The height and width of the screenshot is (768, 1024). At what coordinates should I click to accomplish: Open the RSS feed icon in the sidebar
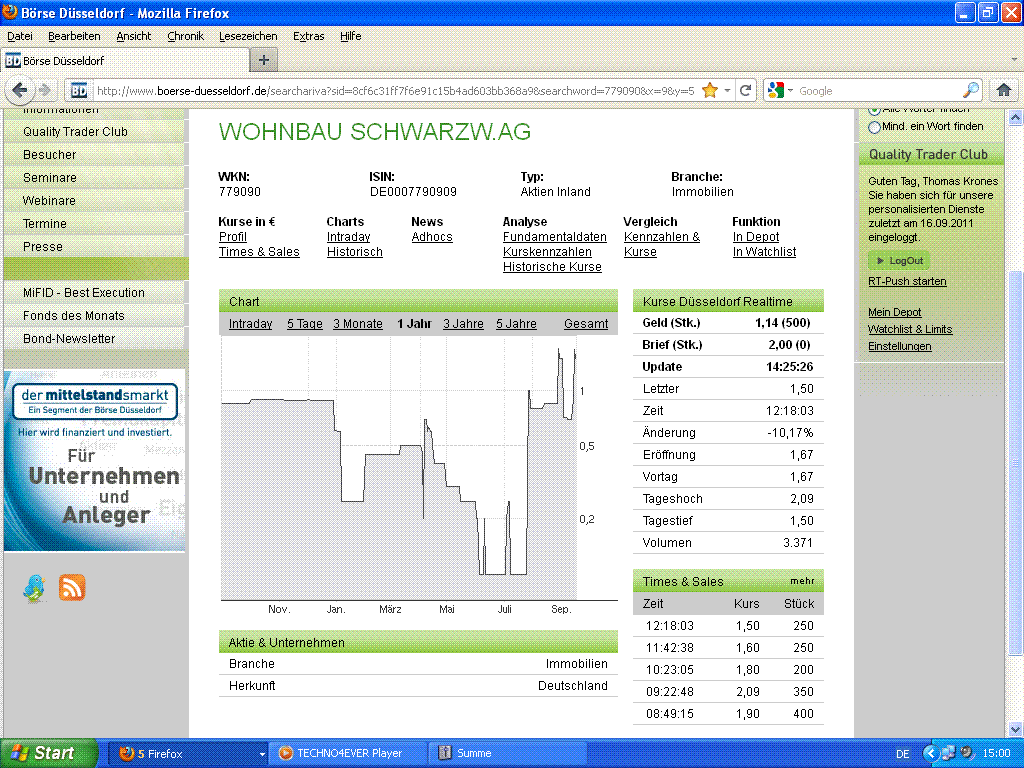click(72, 590)
